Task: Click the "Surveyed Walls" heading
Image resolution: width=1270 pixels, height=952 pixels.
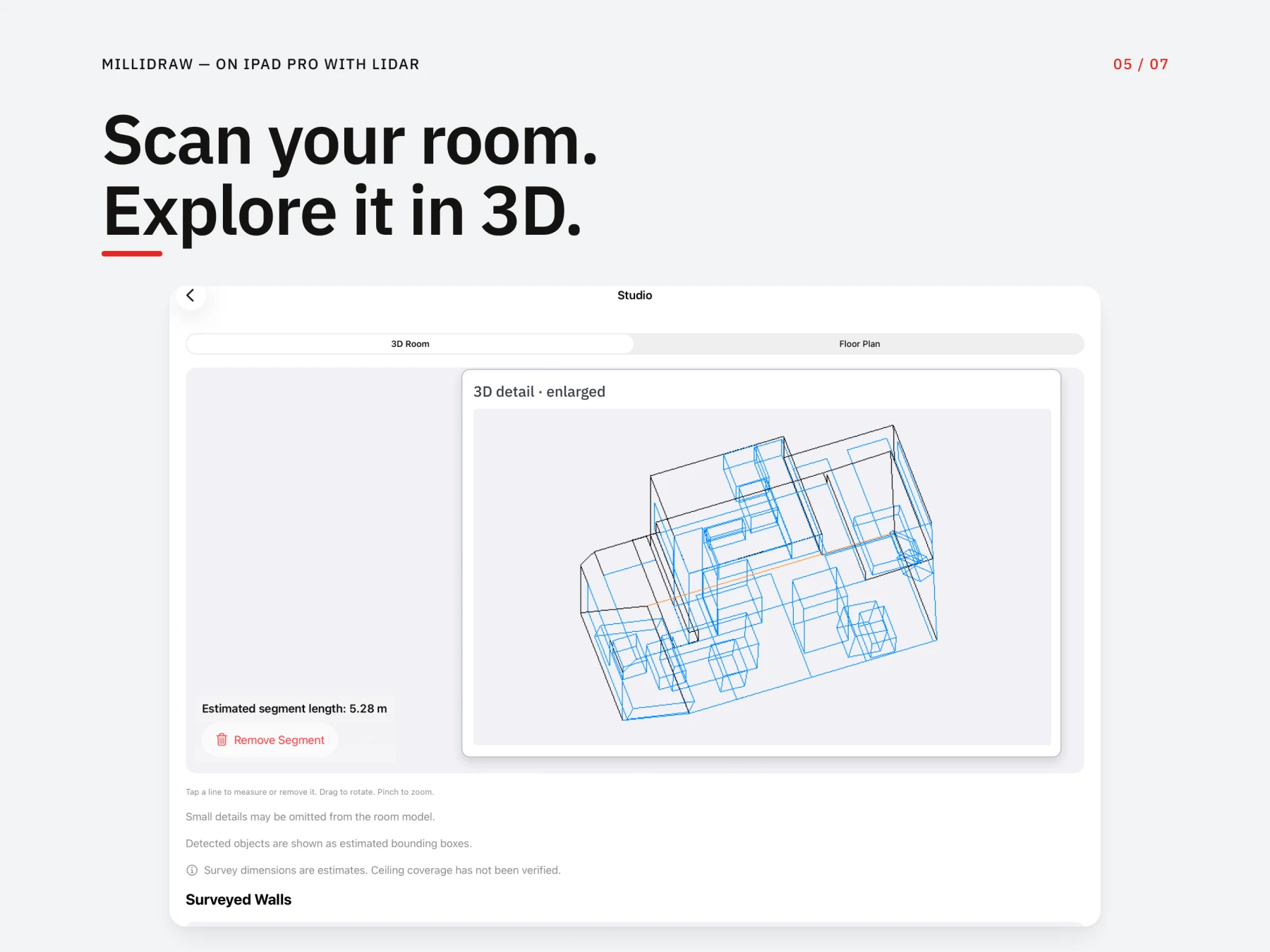Action: 238,900
